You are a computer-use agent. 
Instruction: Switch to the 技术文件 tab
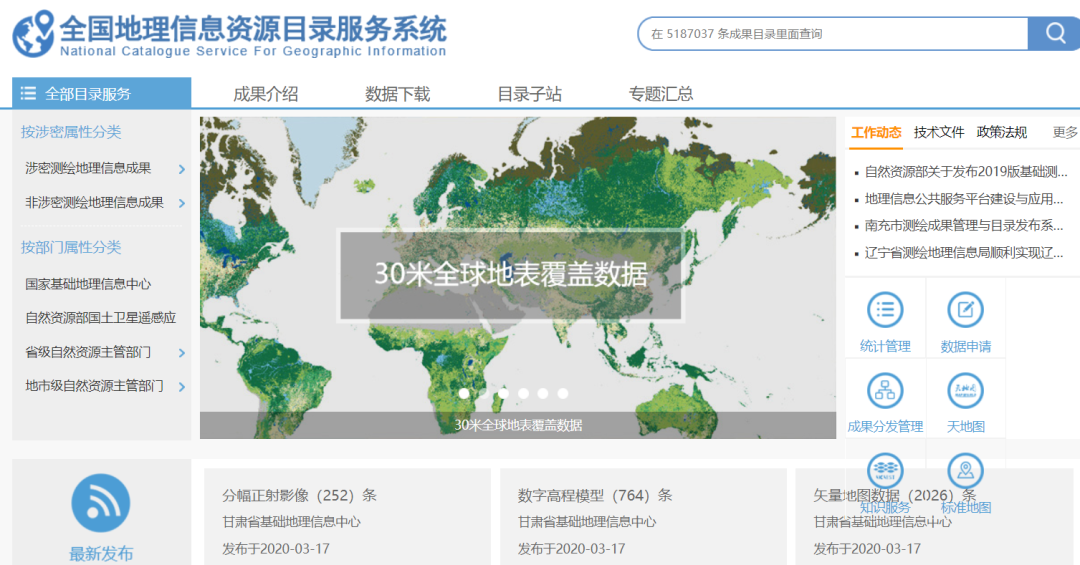939,132
